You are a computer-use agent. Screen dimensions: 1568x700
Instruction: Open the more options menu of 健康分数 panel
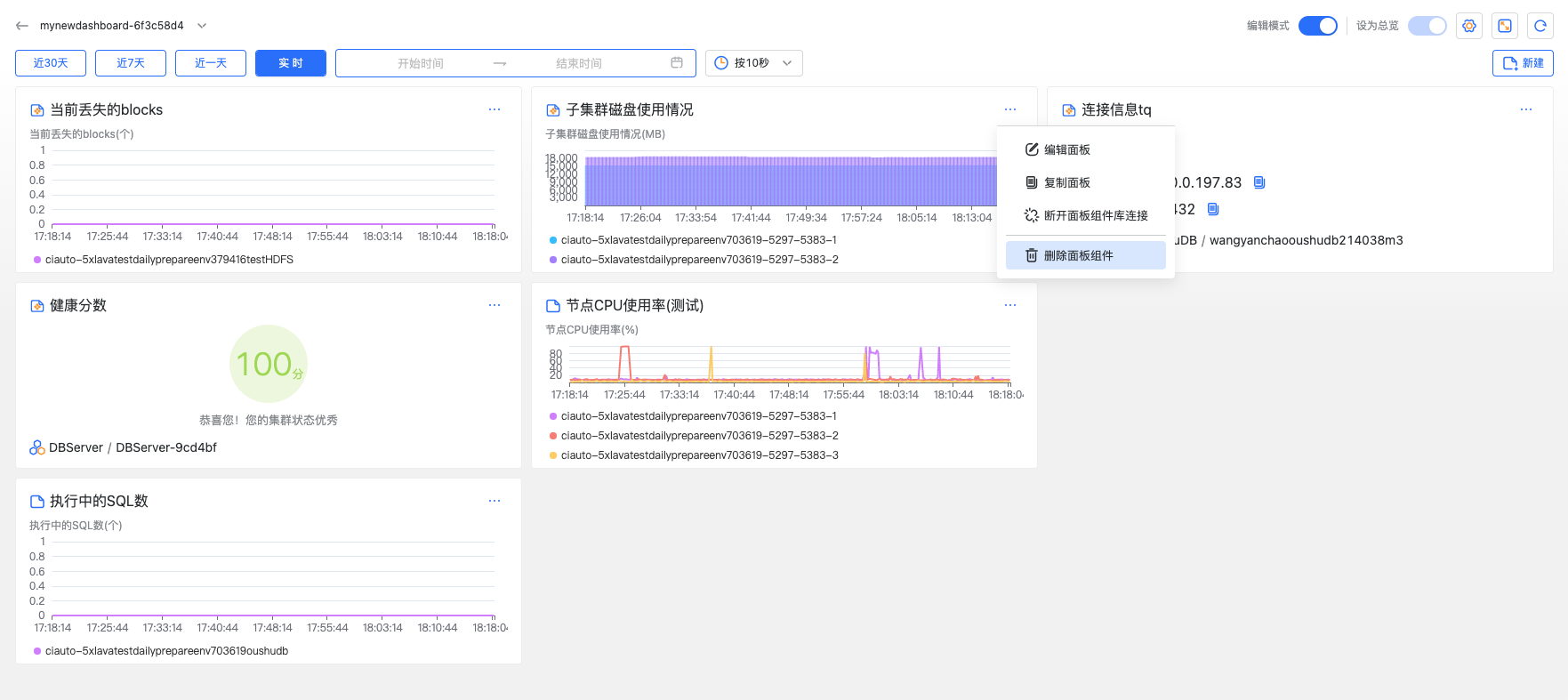495,305
